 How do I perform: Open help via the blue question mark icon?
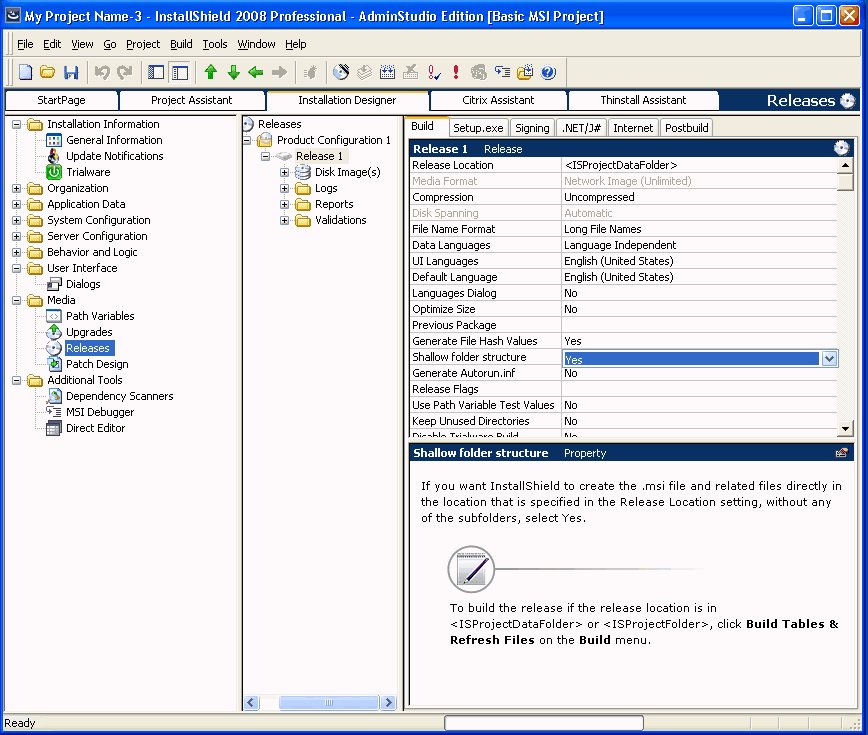(548, 72)
